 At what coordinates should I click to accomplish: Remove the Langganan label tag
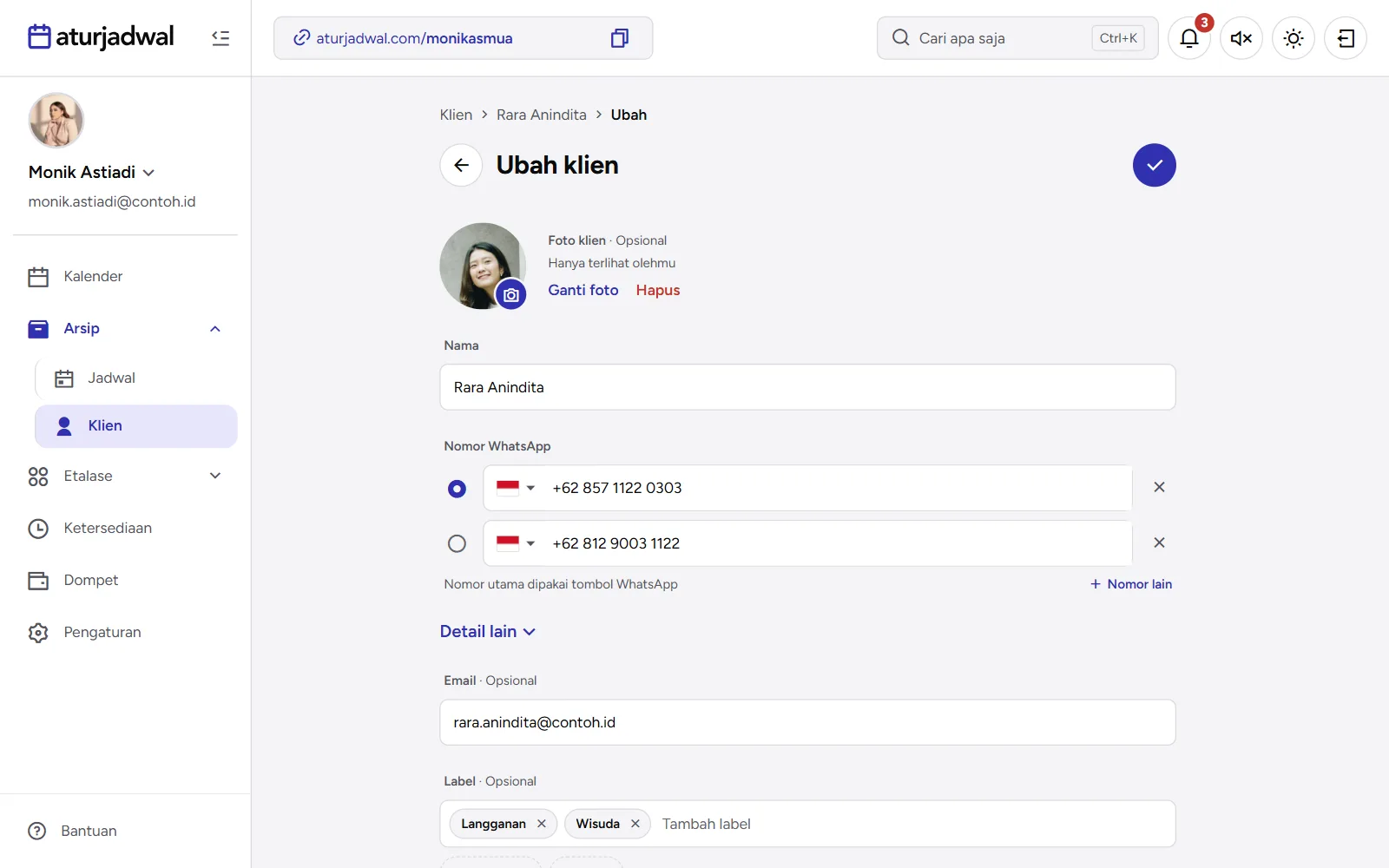[x=542, y=824]
